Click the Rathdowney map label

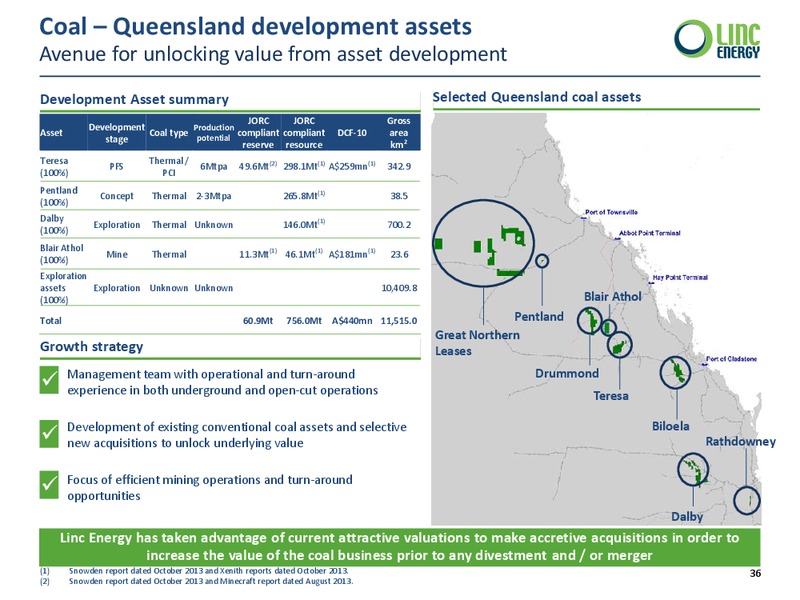point(740,442)
